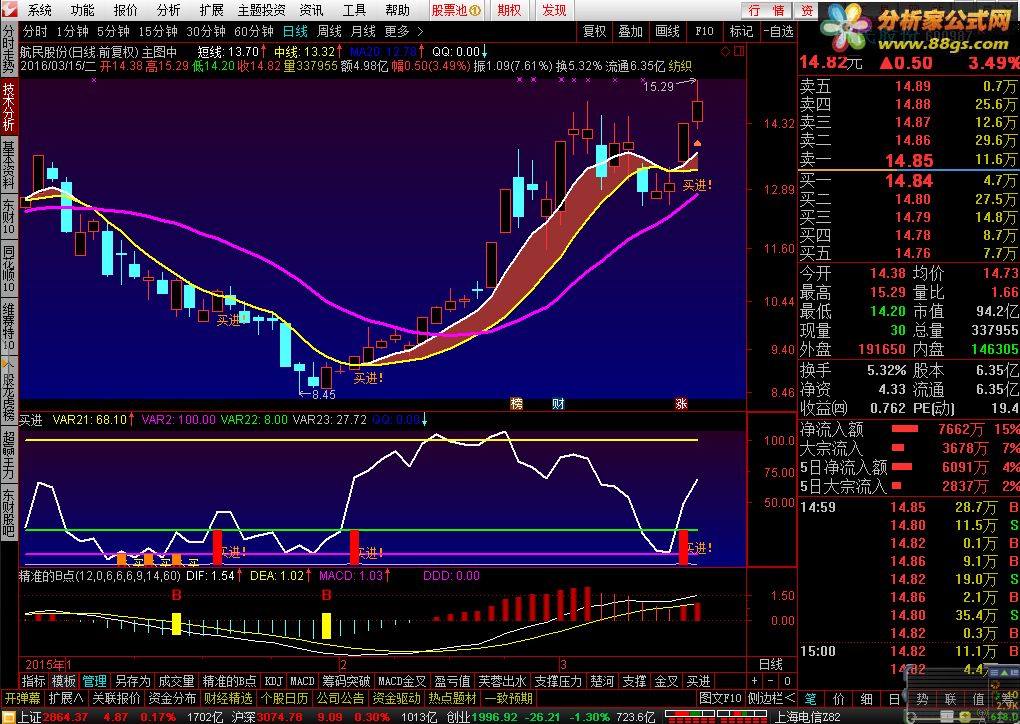
Task: Select the MACD金叉 indicator tab
Action: [402, 681]
